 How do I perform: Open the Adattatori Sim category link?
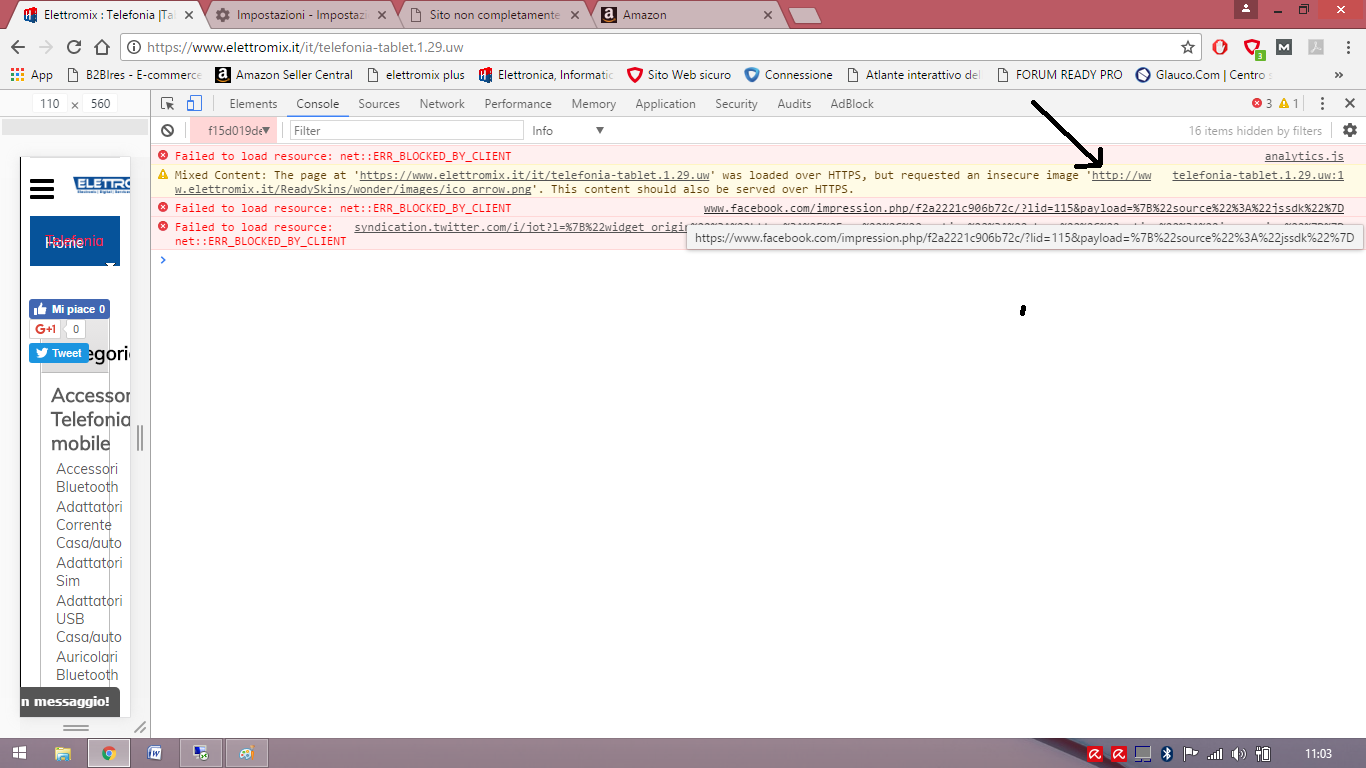point(89,572)
